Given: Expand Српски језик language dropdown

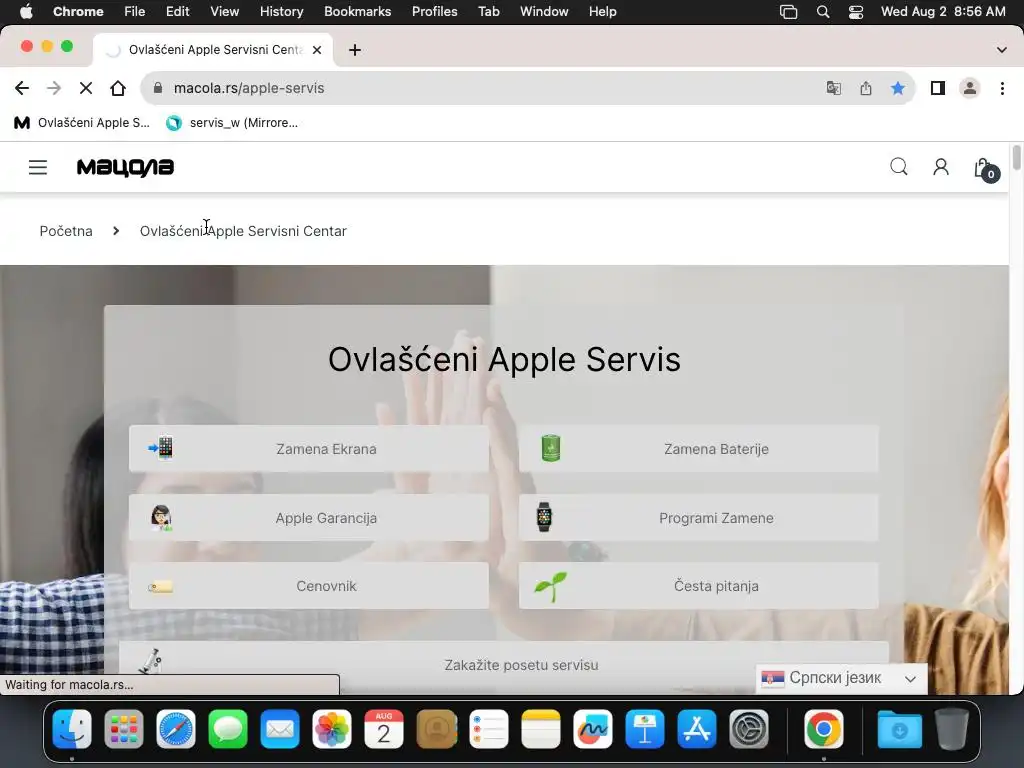Looking at the screenshot, I should click(841, 679).
